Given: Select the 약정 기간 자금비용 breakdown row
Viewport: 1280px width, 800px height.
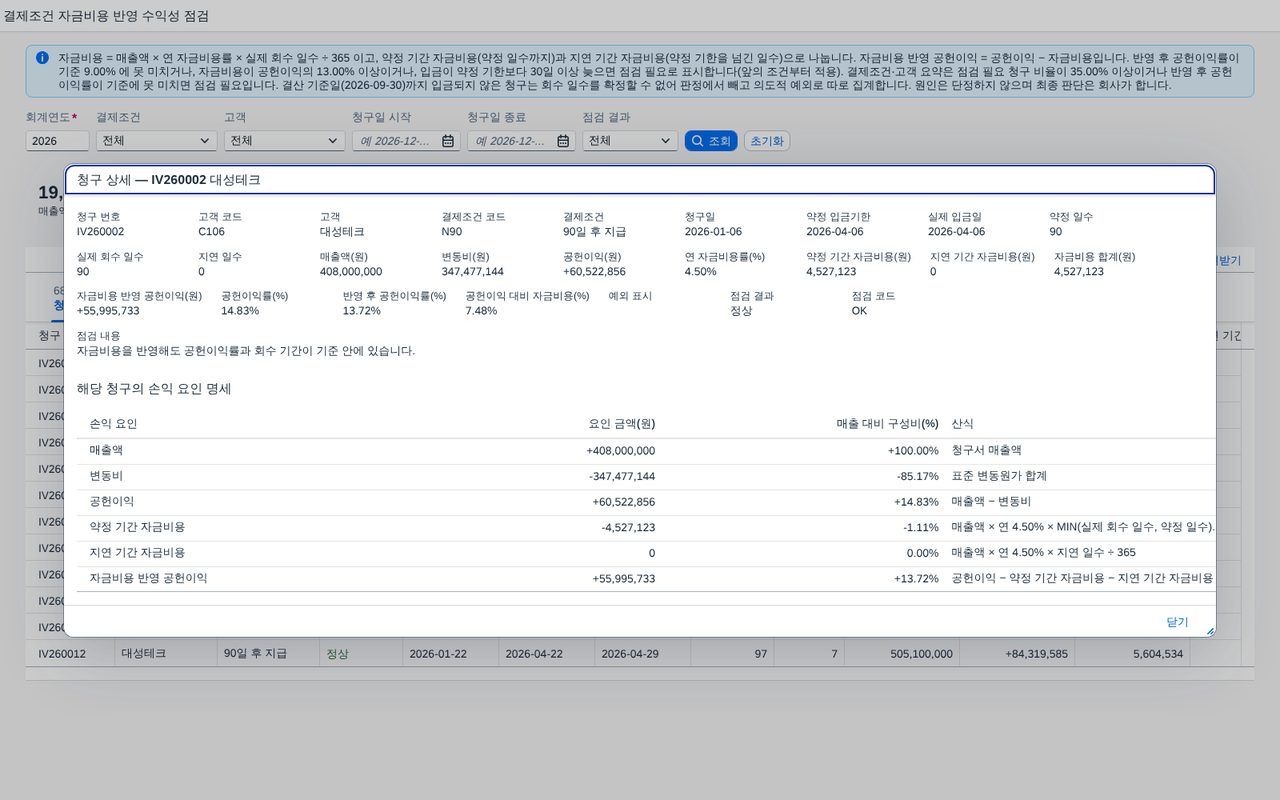Looking at the screenshot, I should click(646, 527).
